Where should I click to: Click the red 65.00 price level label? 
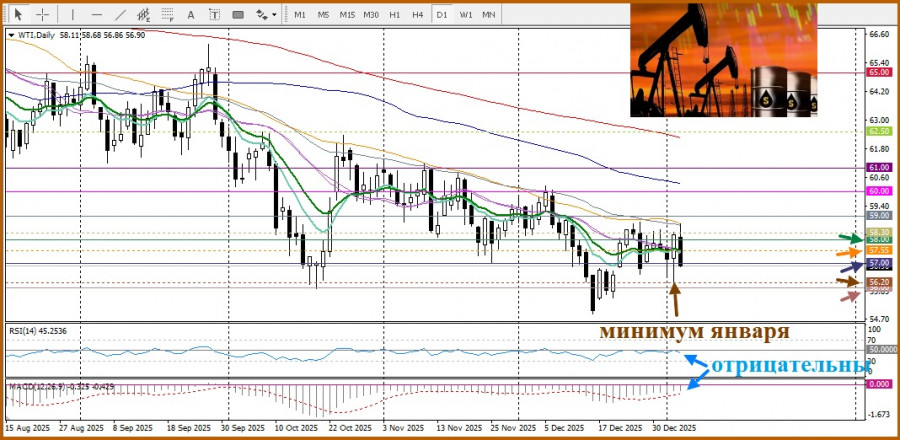(x=879, y=72)
